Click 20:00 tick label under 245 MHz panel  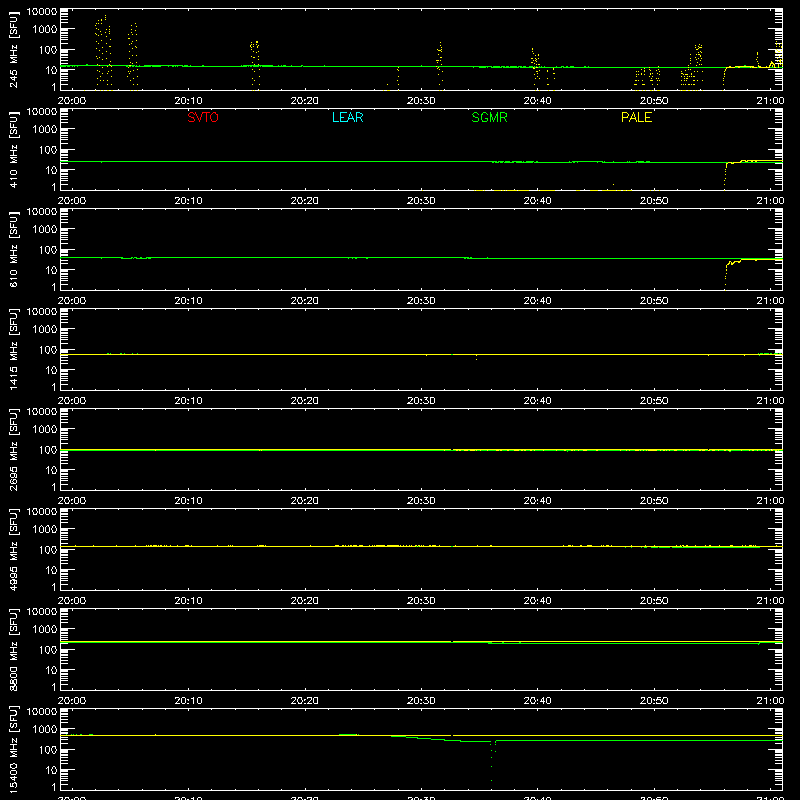[x=72, y=101]
